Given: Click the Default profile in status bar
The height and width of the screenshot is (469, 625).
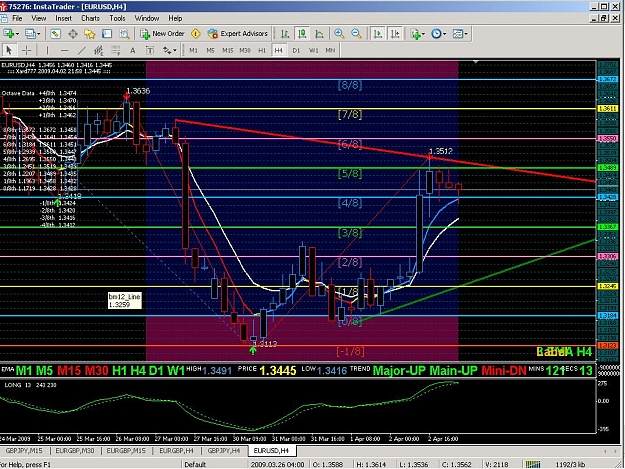Looking at the screenshot, I should pos(195,465).
